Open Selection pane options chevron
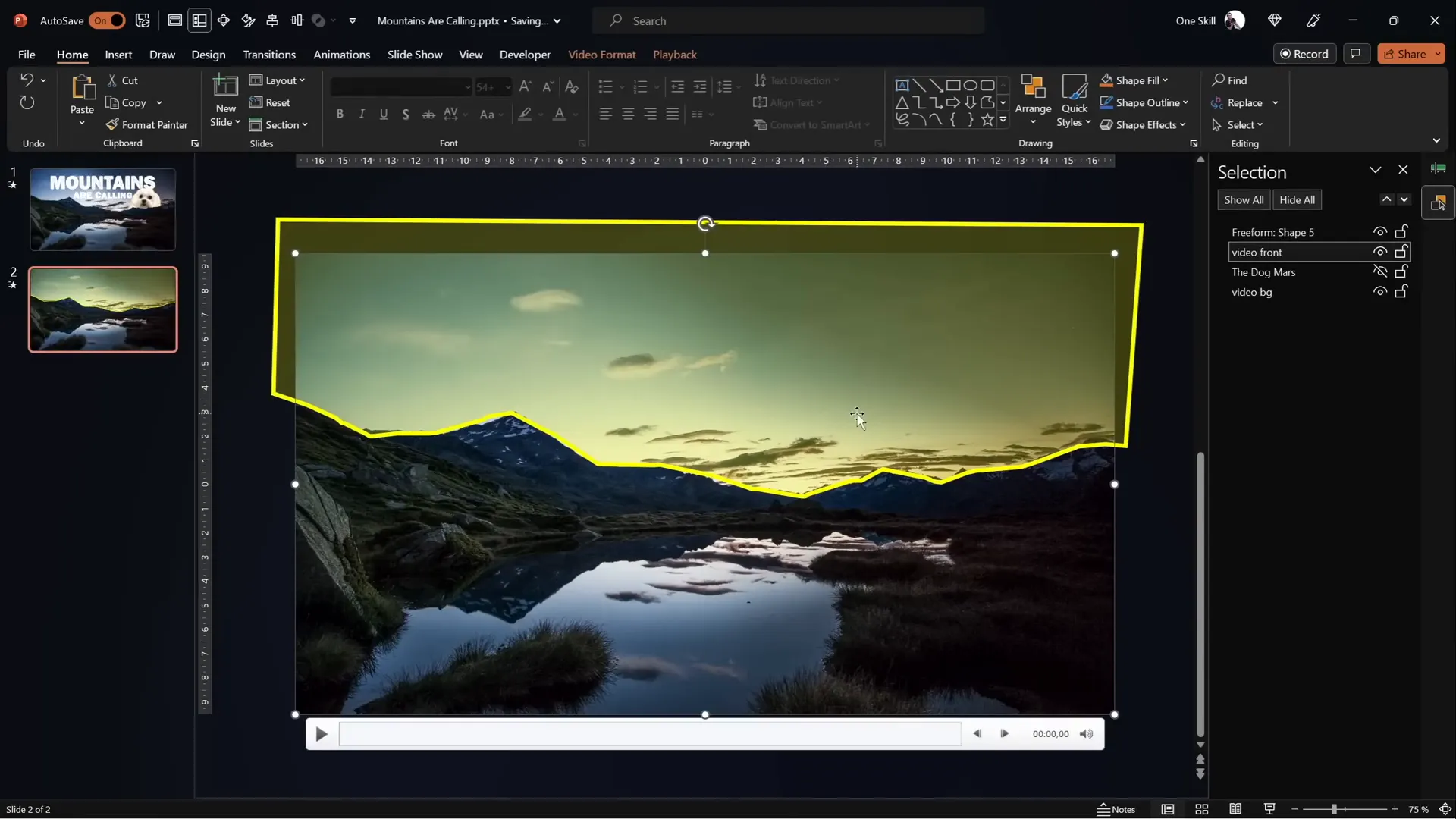 1375,171
